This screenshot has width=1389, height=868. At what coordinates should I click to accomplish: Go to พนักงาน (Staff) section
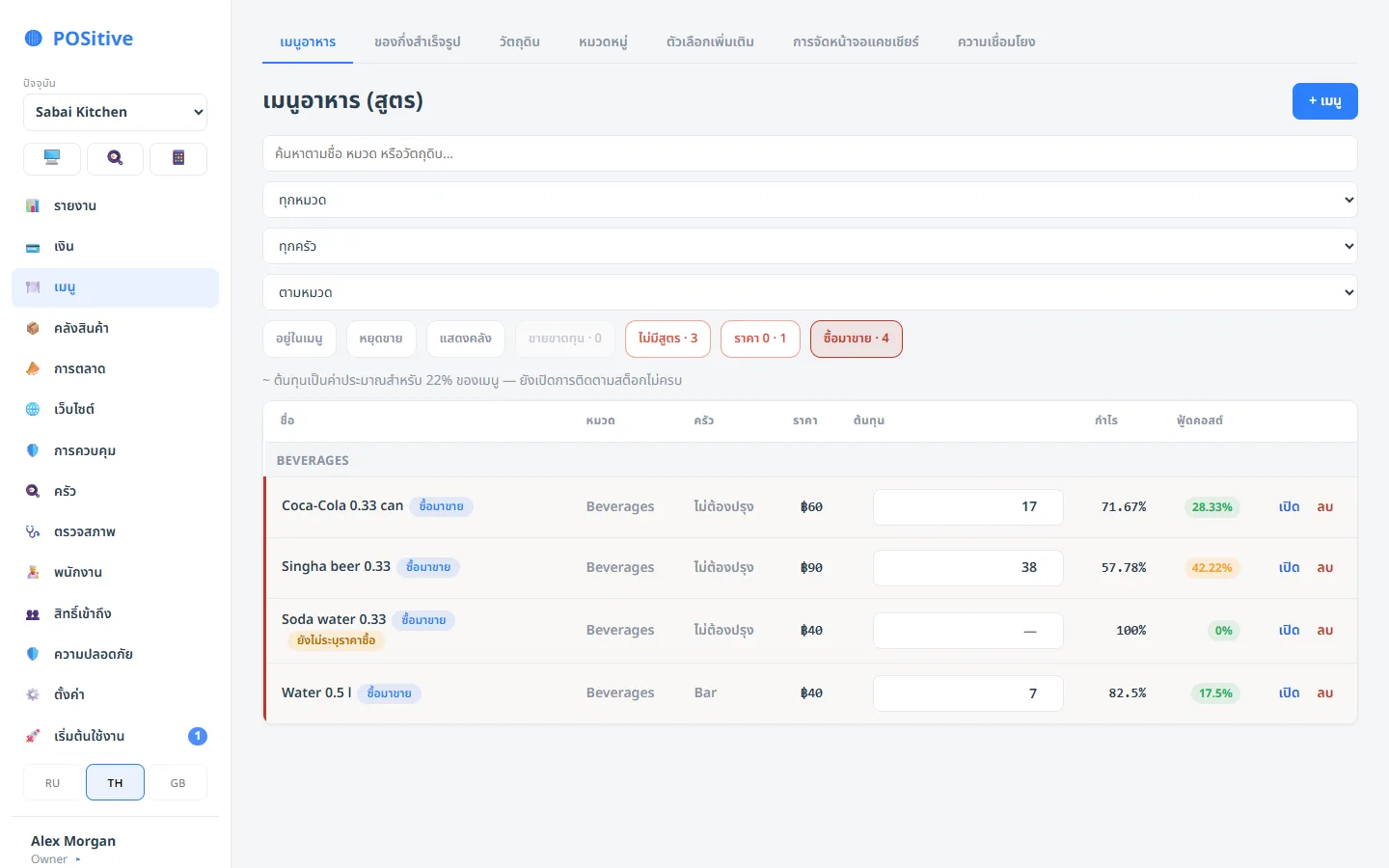116,572
